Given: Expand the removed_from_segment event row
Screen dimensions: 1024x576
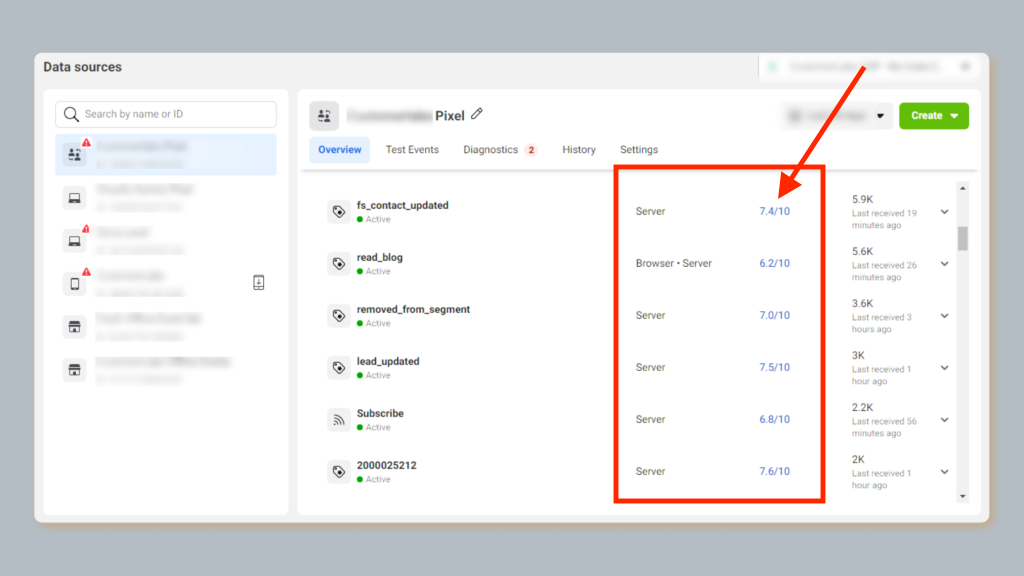Looking at the screenshot, I should coord(944,315).
